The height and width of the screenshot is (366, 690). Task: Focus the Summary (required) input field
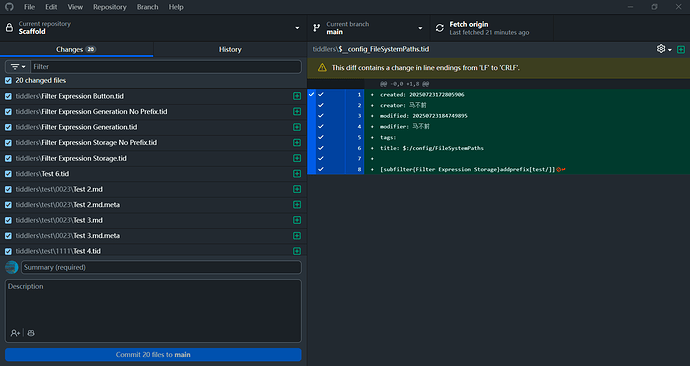[161, 267]
